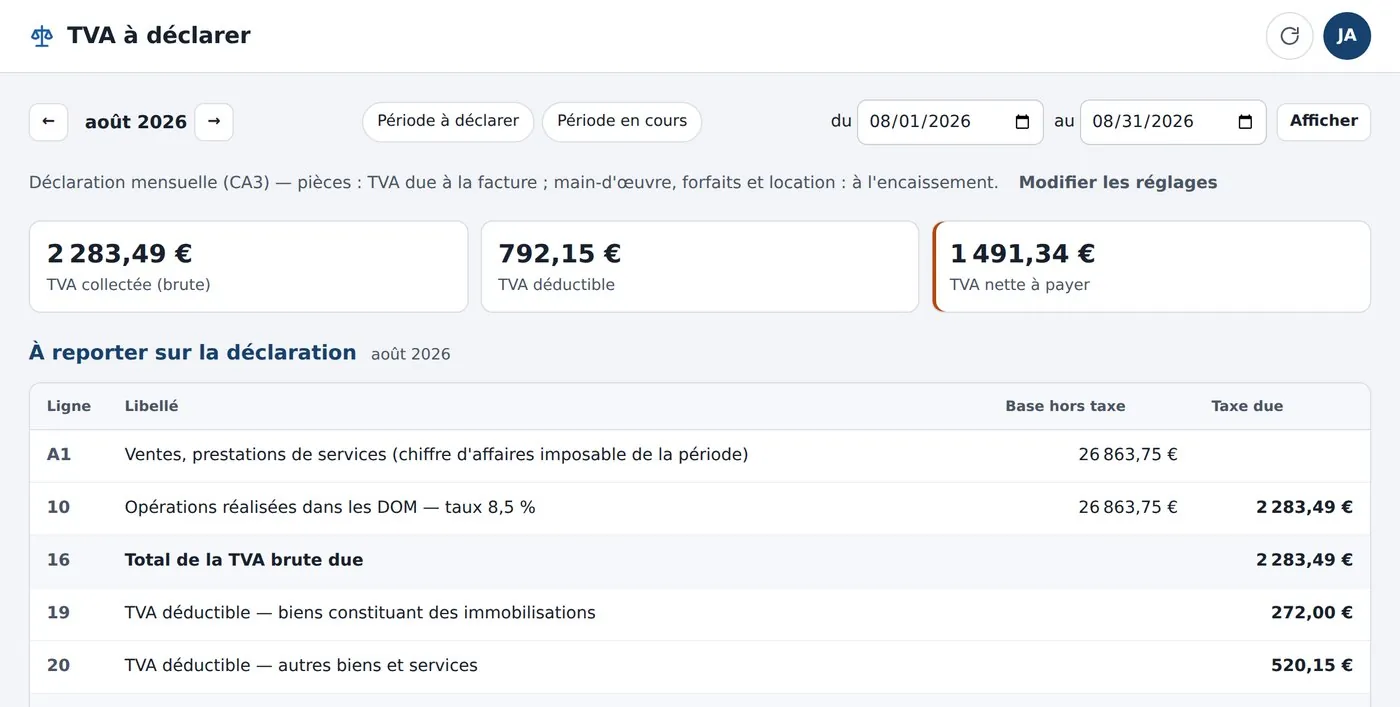Open the "Modifier les réglages" link

pyautogui.click(x=1118, y=183)
